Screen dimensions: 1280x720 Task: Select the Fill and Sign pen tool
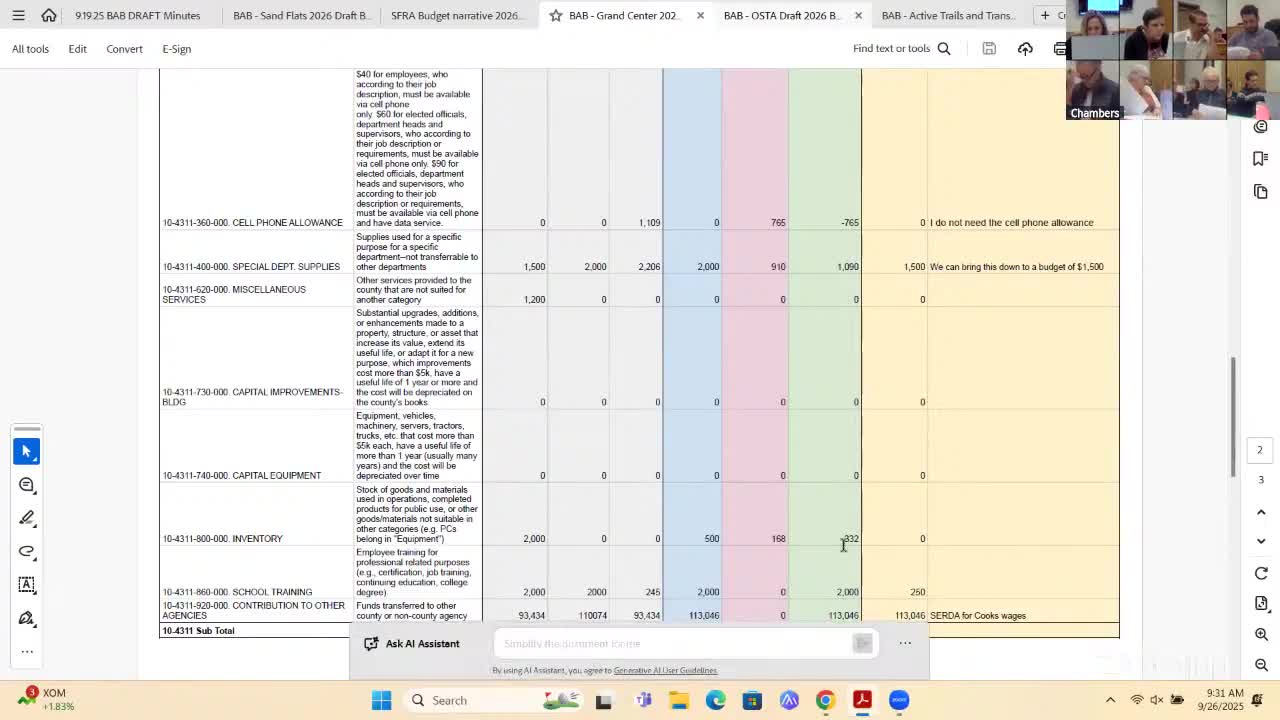tap(27, 618)
